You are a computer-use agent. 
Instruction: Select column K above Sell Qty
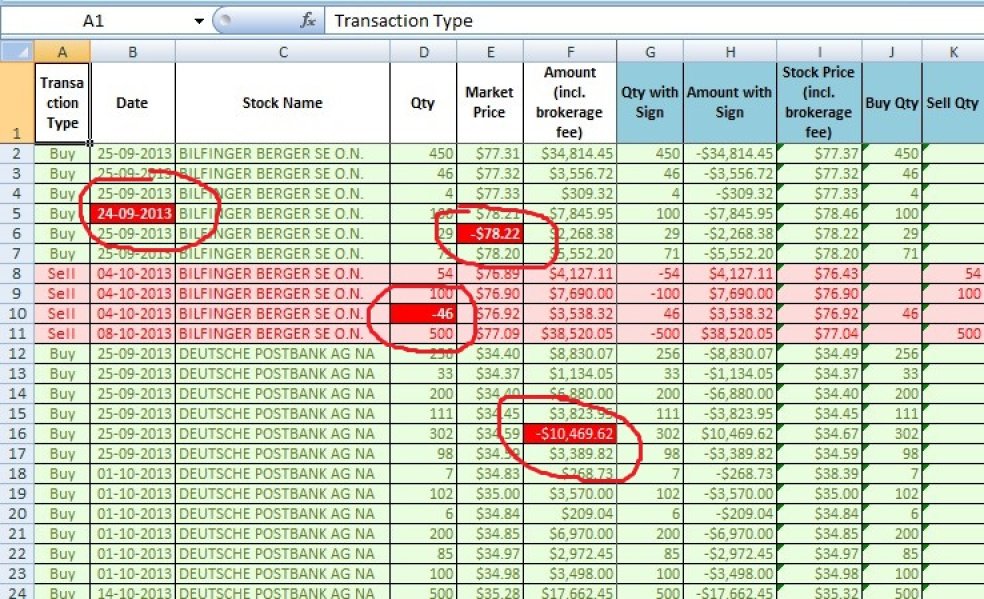click(952, 52)
